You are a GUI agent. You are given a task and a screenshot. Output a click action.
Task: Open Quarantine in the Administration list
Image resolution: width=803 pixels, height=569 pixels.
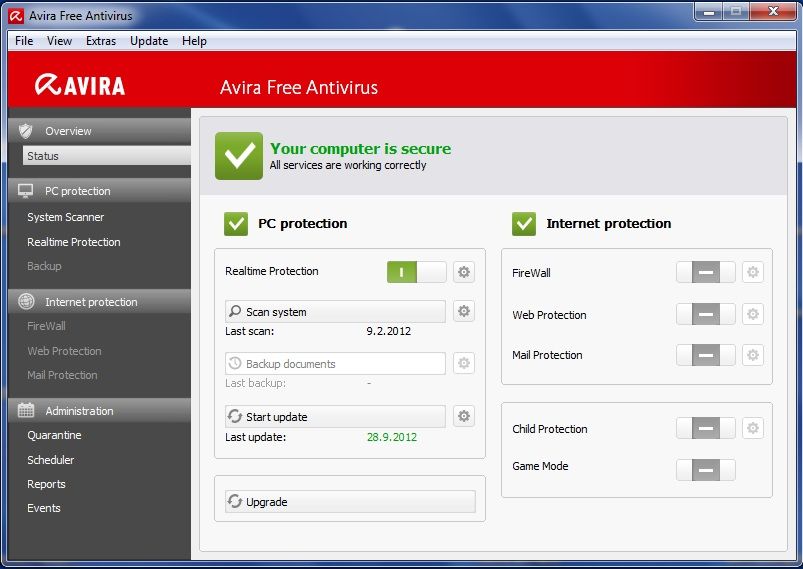point(54,436)
